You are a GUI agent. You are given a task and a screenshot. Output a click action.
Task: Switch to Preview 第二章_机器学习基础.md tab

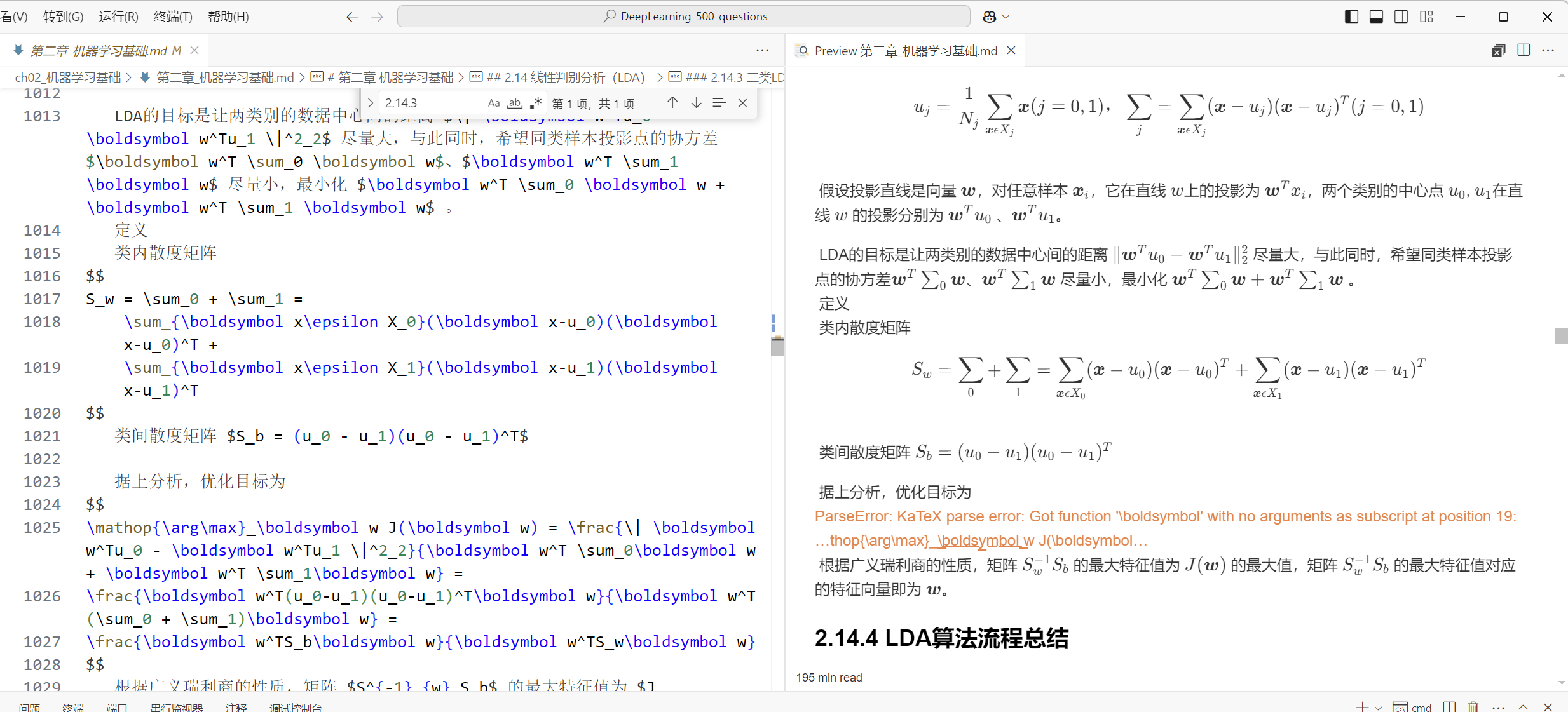[905, 51]
